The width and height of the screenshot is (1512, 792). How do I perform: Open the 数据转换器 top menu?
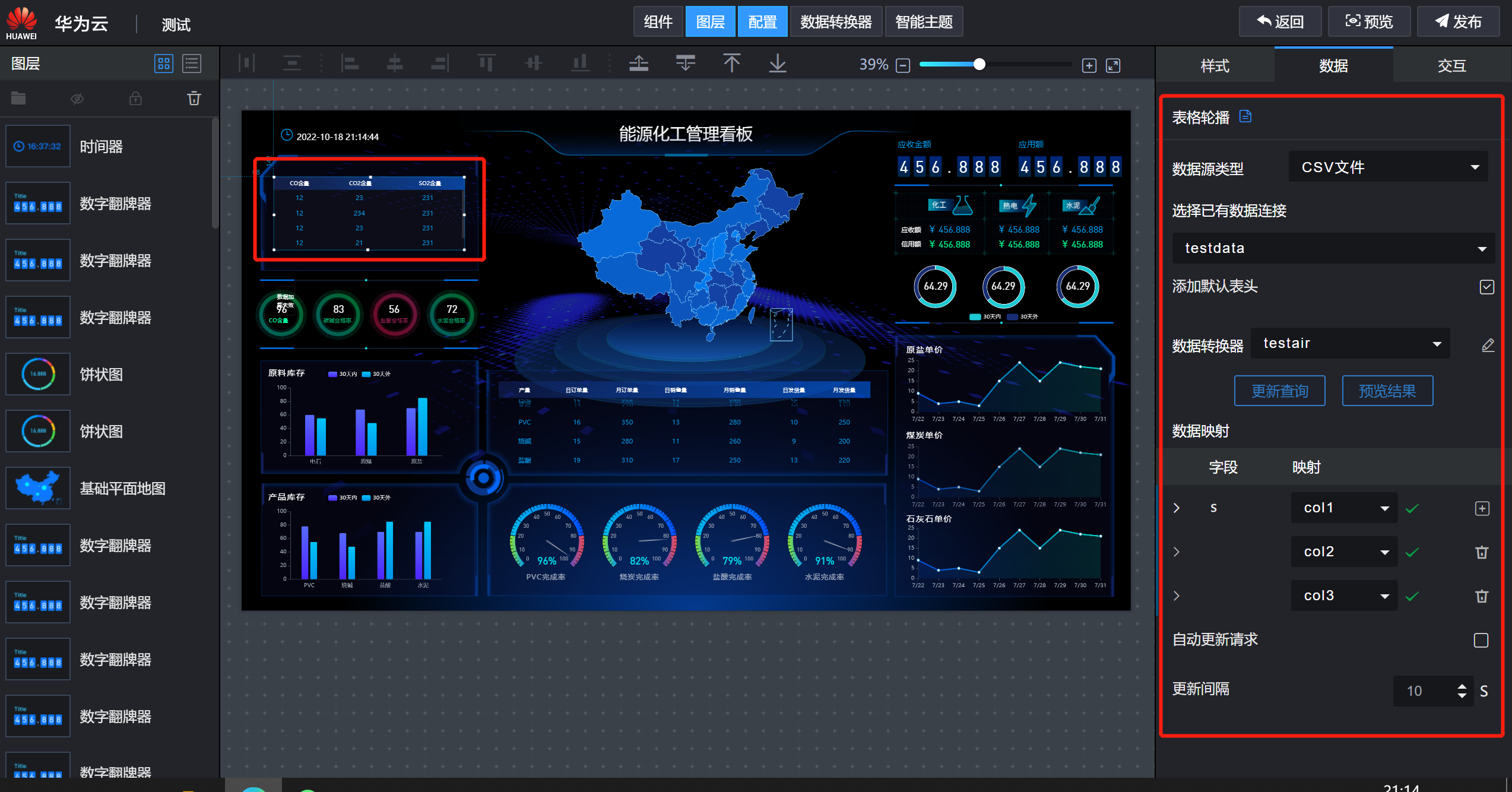(835, 22)
